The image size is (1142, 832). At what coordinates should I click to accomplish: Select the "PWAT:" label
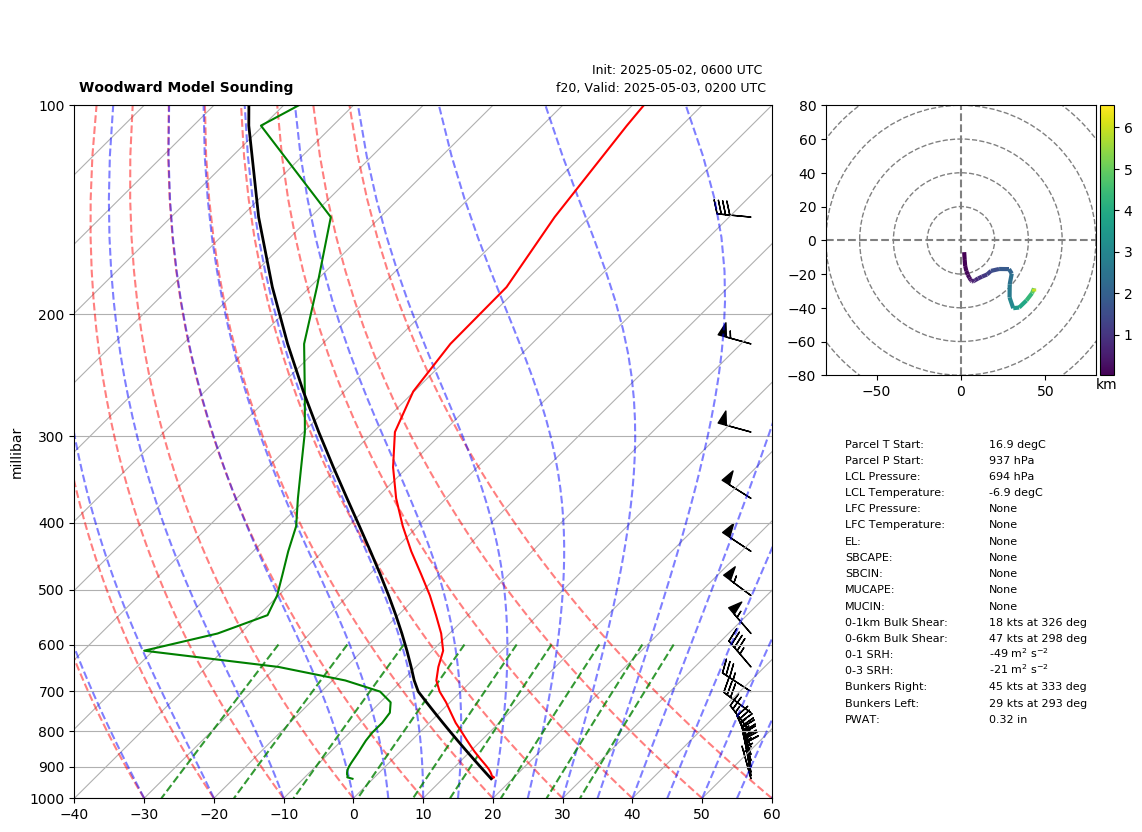862,719
